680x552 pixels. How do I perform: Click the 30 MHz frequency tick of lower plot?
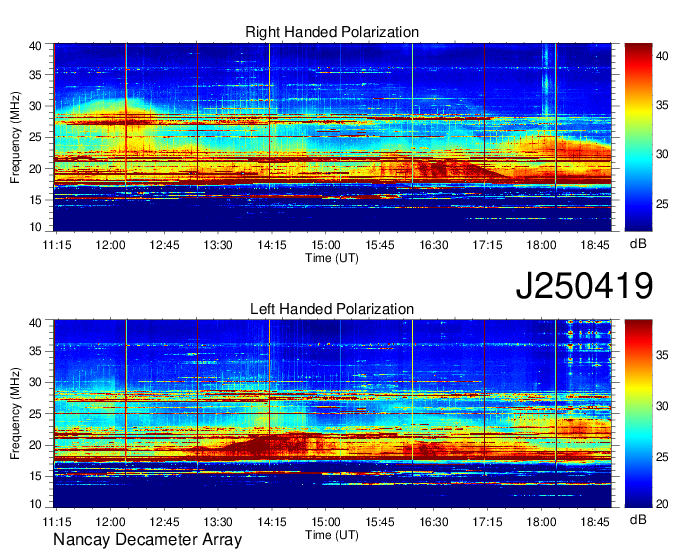[35, 382]
